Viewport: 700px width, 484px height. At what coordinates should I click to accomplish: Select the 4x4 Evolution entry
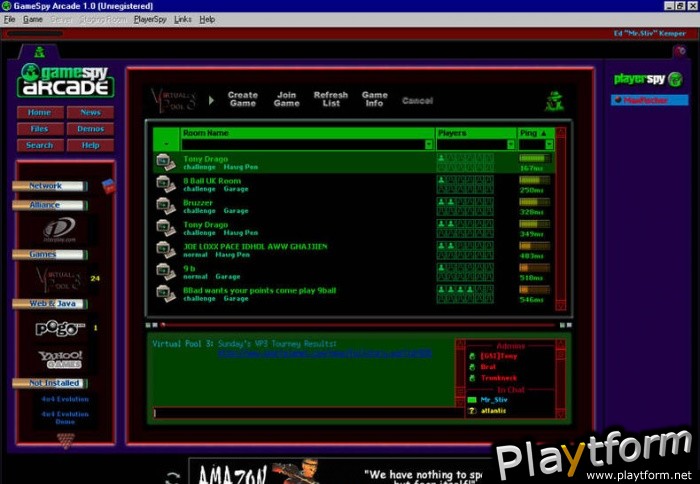(x=65, y=399)
